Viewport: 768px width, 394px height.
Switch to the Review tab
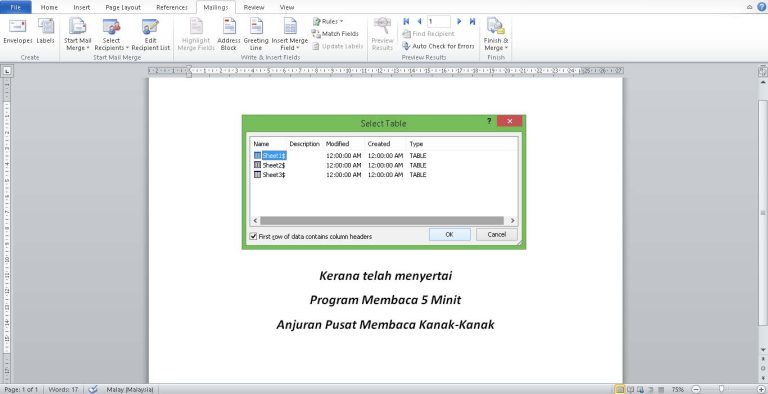(x=254, y=7)
